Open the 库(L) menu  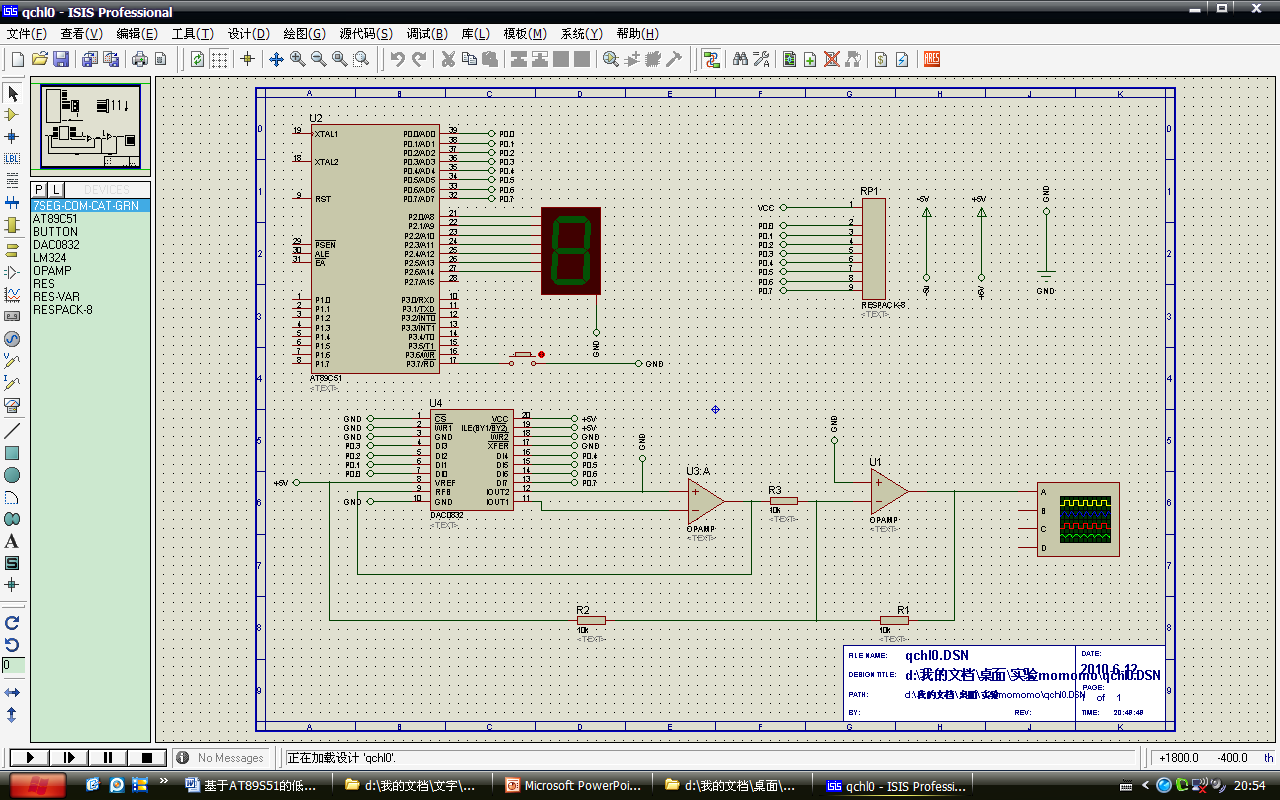coord(476,34)
